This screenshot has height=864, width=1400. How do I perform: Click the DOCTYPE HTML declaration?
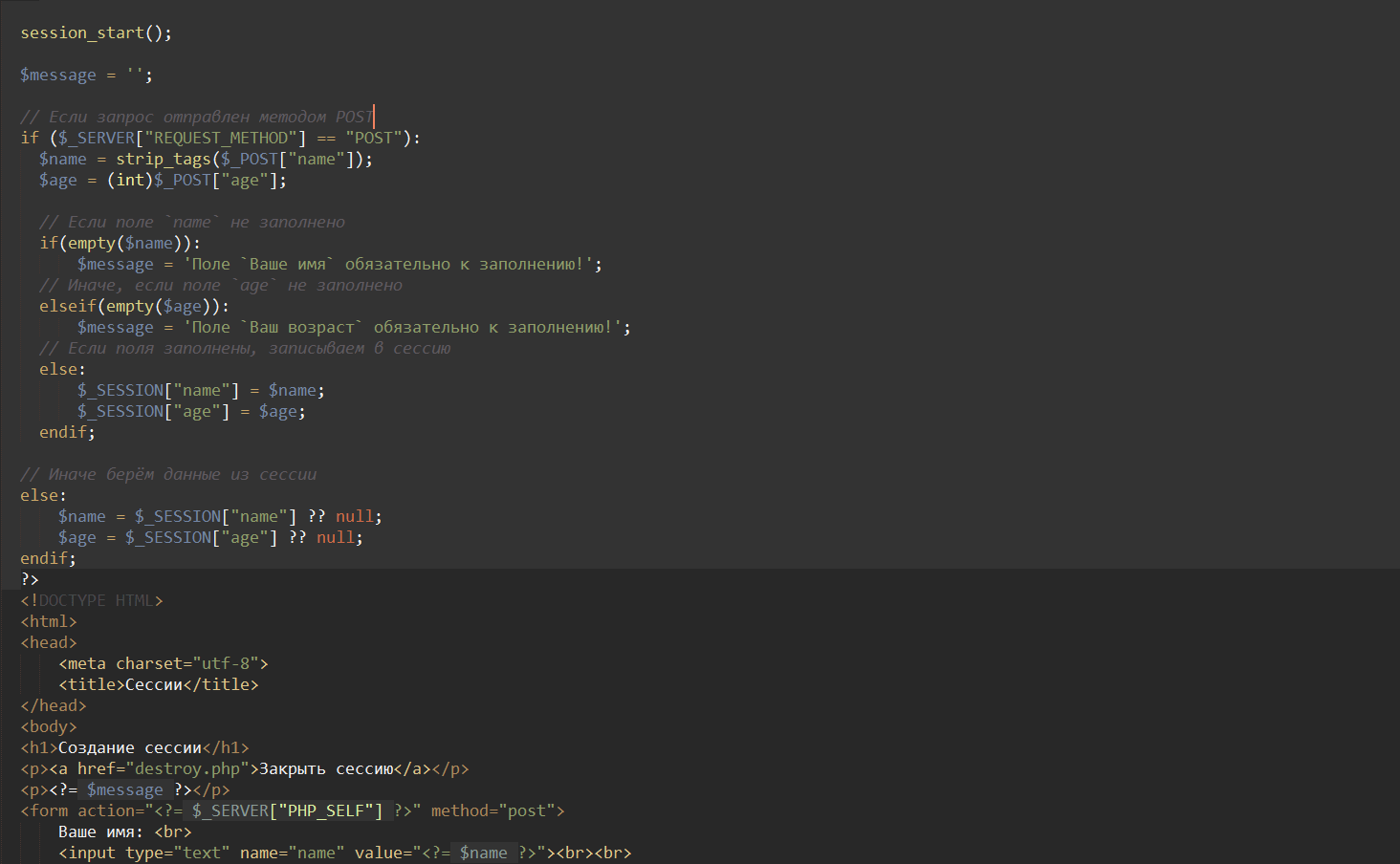[x=92, y=600]
